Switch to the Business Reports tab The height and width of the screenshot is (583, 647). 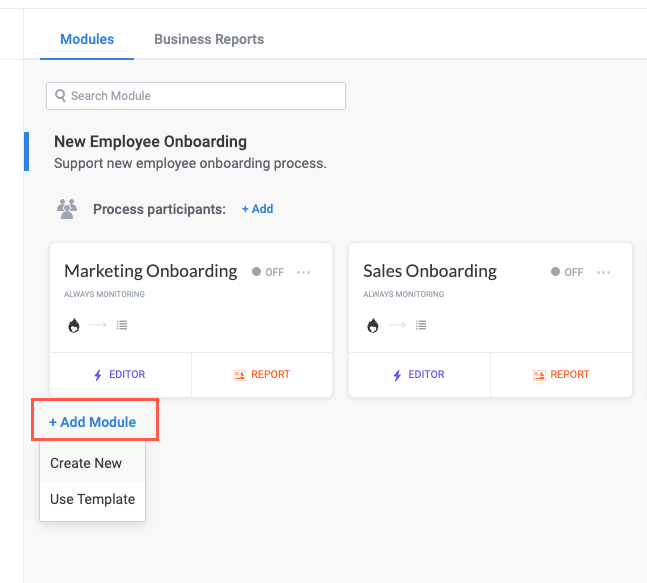tap(209, 39)
